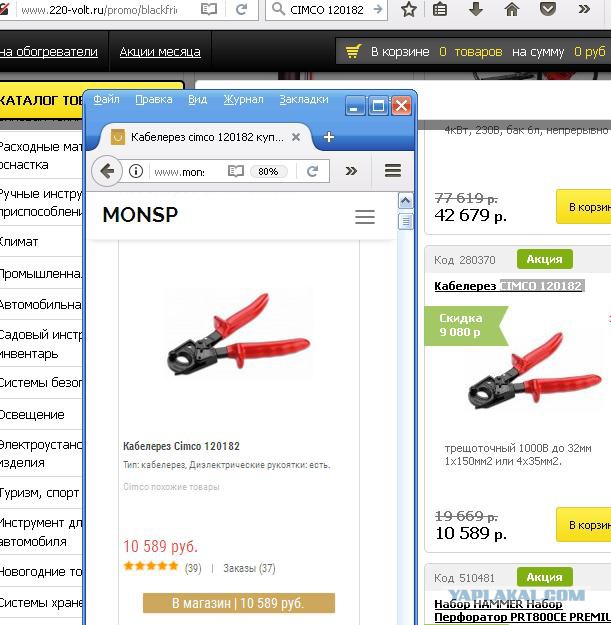Click the scrollbar up arrow in front browser

(x=405, y=200)
